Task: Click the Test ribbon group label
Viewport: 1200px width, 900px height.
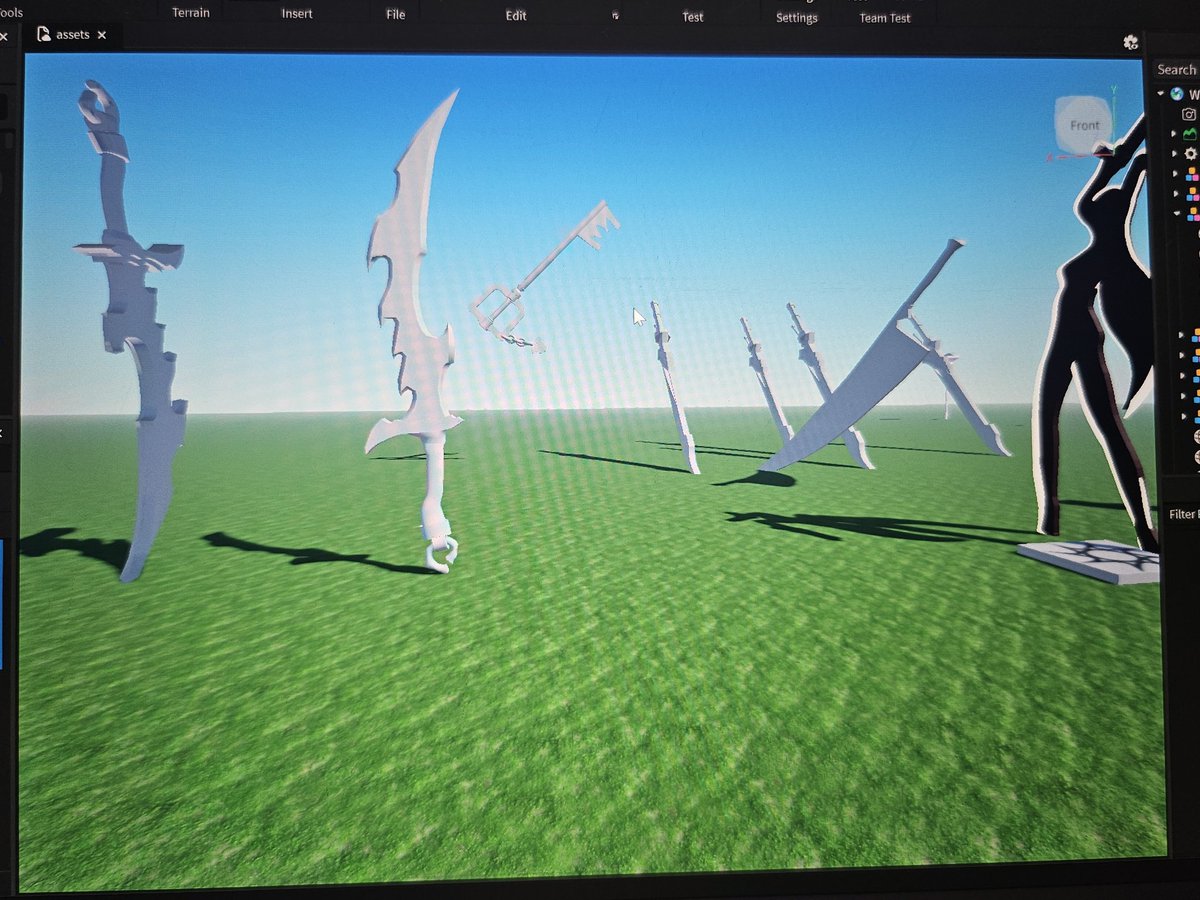Action: (x=693, y=17)
